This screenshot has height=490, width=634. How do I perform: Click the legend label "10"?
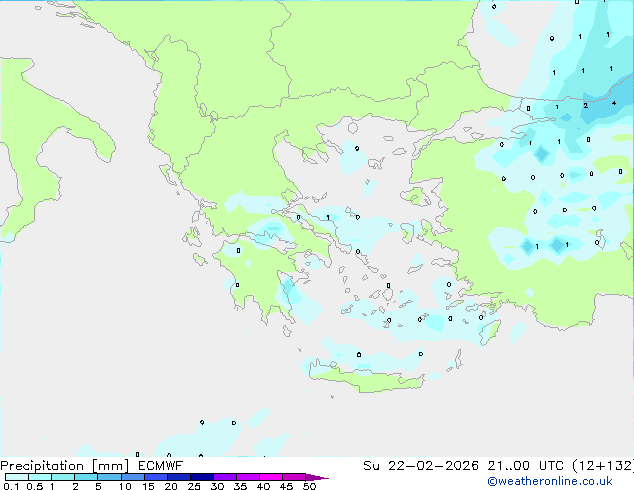pos(125,486)
